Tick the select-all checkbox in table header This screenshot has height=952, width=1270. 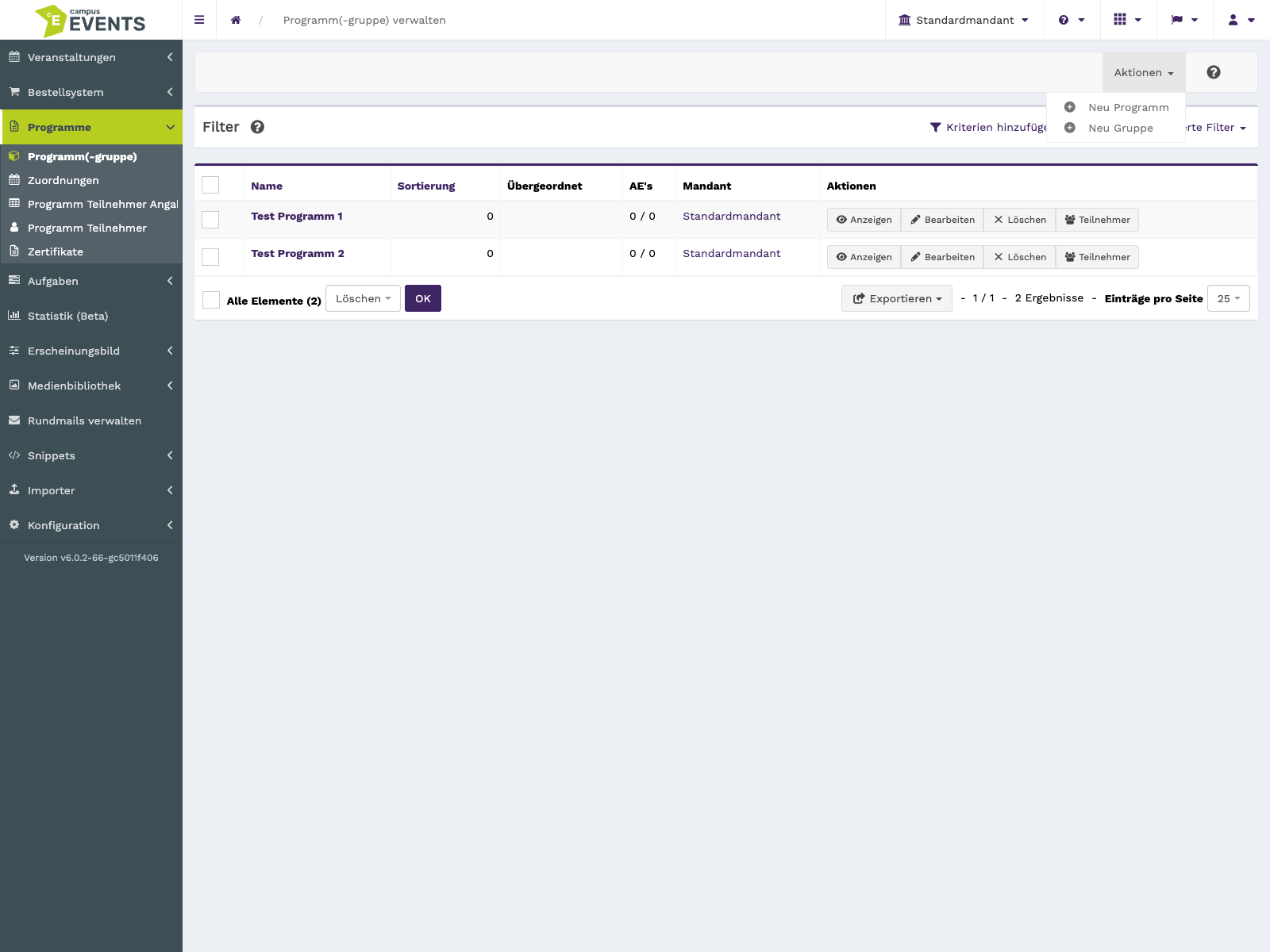pos(210,185)
